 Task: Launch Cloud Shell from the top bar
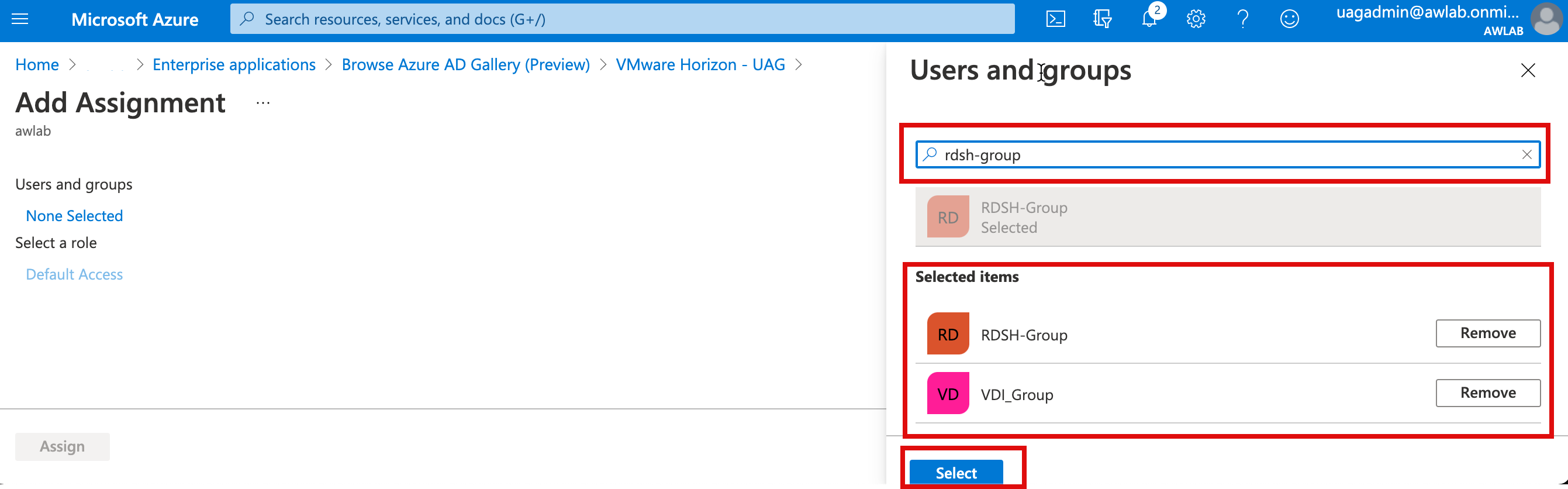[x=1055, y=19]
